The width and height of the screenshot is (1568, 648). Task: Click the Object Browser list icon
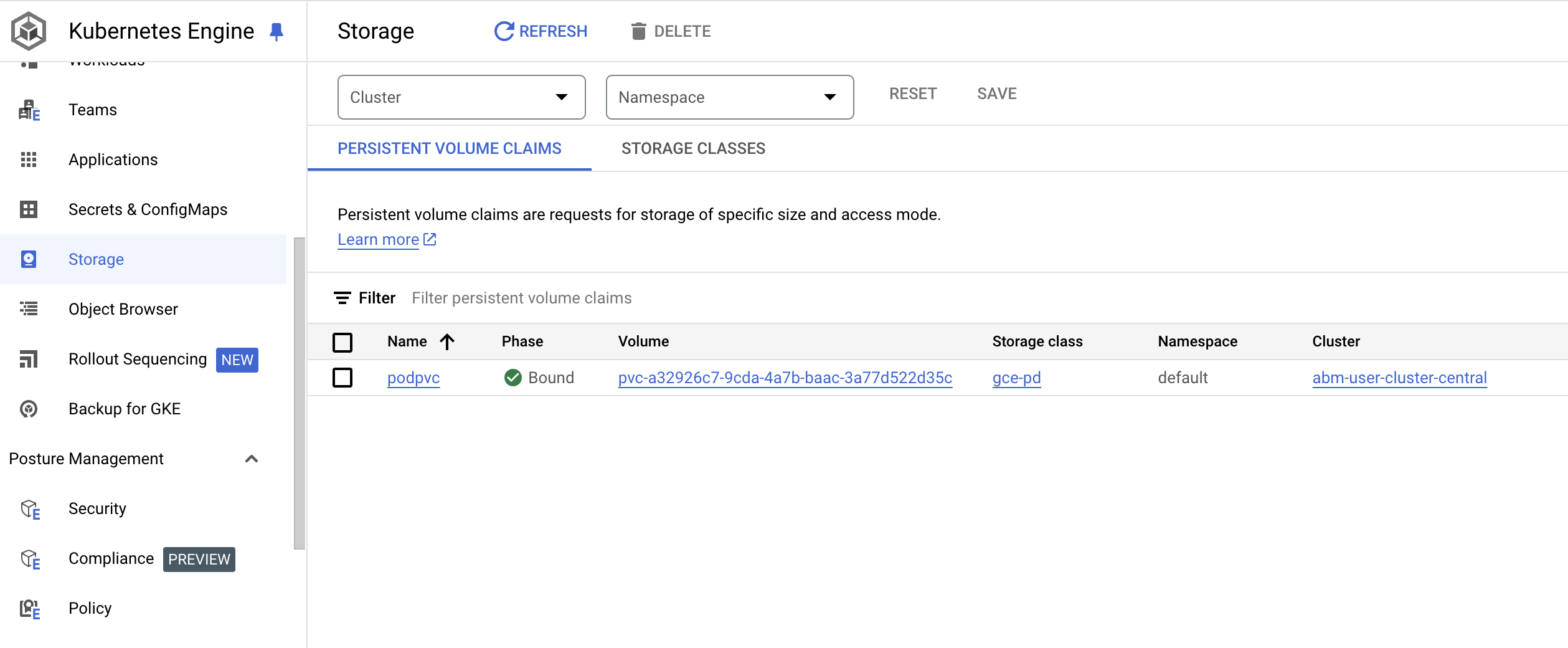pos(29,308)
